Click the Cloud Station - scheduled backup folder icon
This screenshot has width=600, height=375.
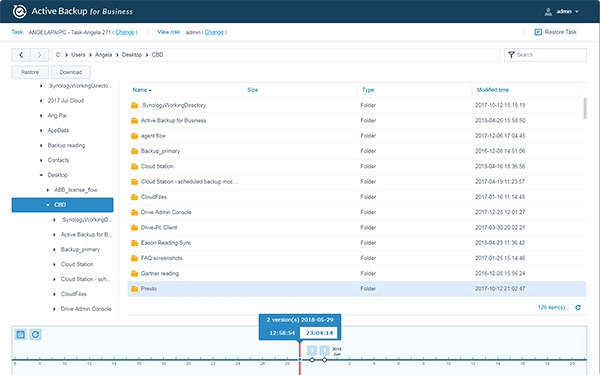pos(134,182)
